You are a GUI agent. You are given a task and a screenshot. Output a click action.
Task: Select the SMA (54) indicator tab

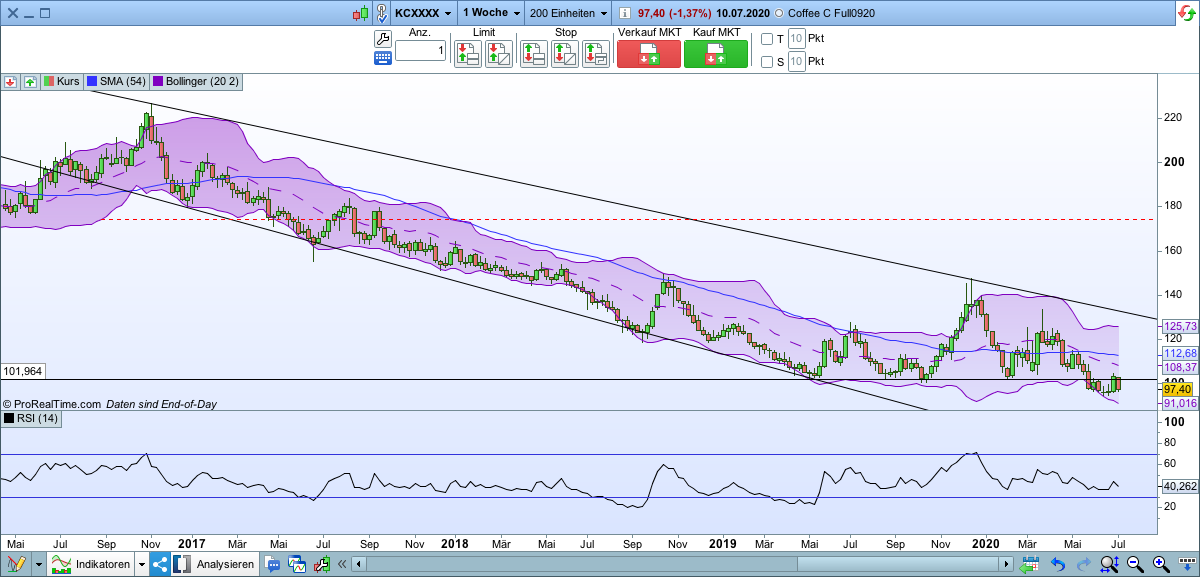tap(116, 82)
